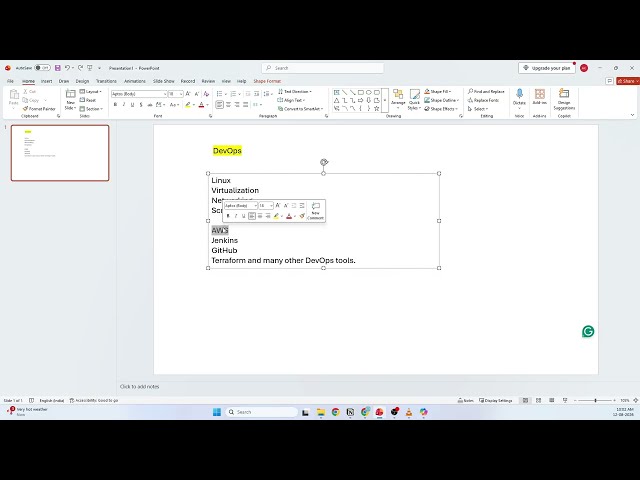Switch to the Transitions tab
640x480 pixels.
[x=106, y=81]
